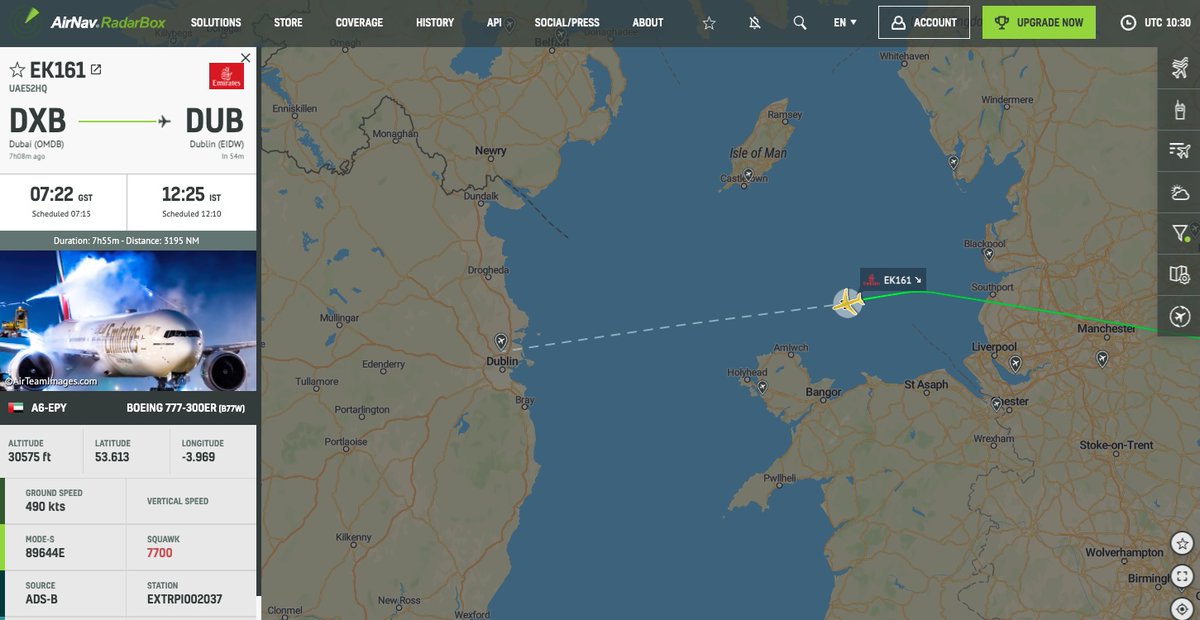
Task: Open the fast flight list sidebar icon
Action: pyautogui.click(x=1179, y=151)
